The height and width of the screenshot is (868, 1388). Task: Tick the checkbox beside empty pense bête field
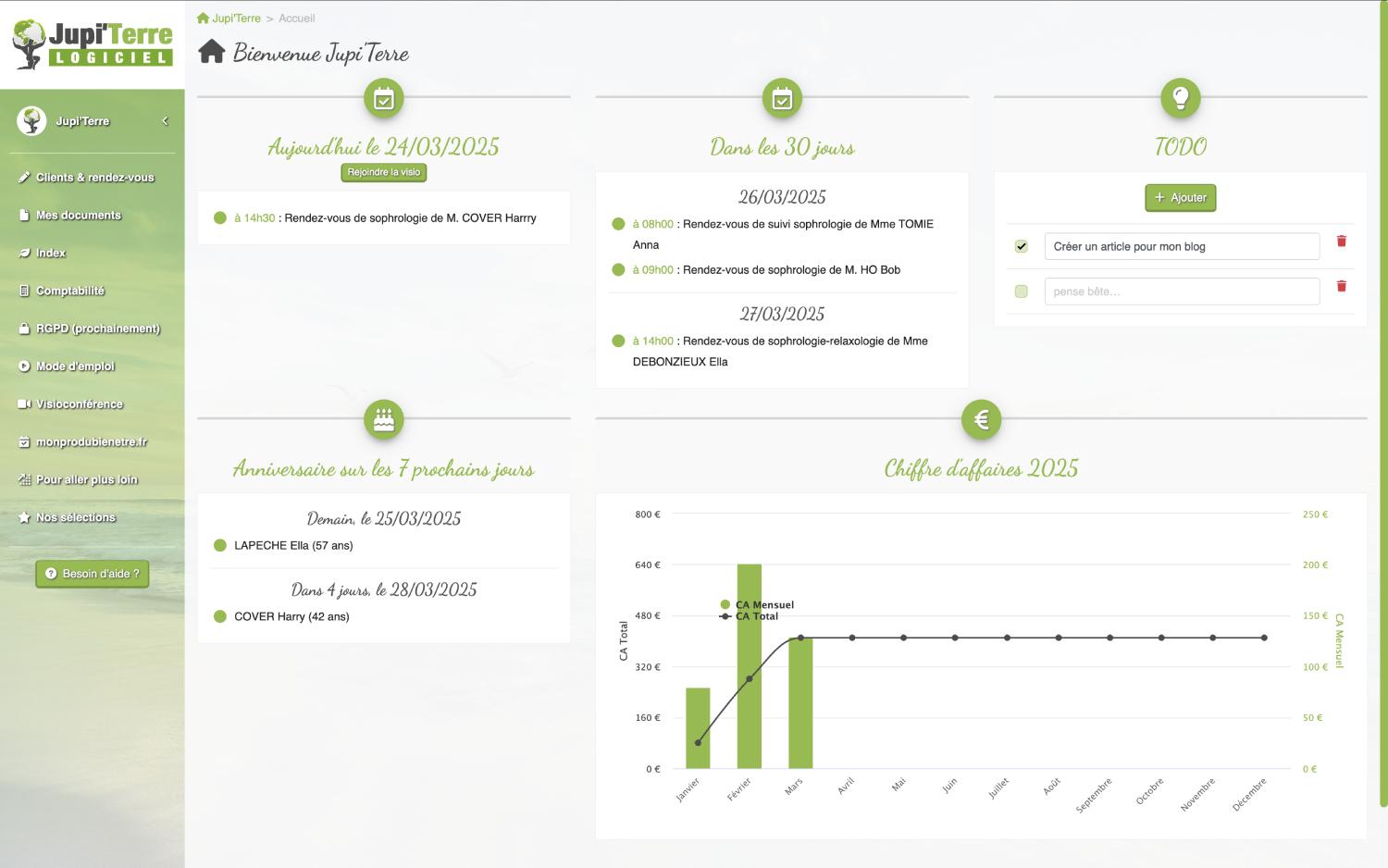click(1021, 291)
